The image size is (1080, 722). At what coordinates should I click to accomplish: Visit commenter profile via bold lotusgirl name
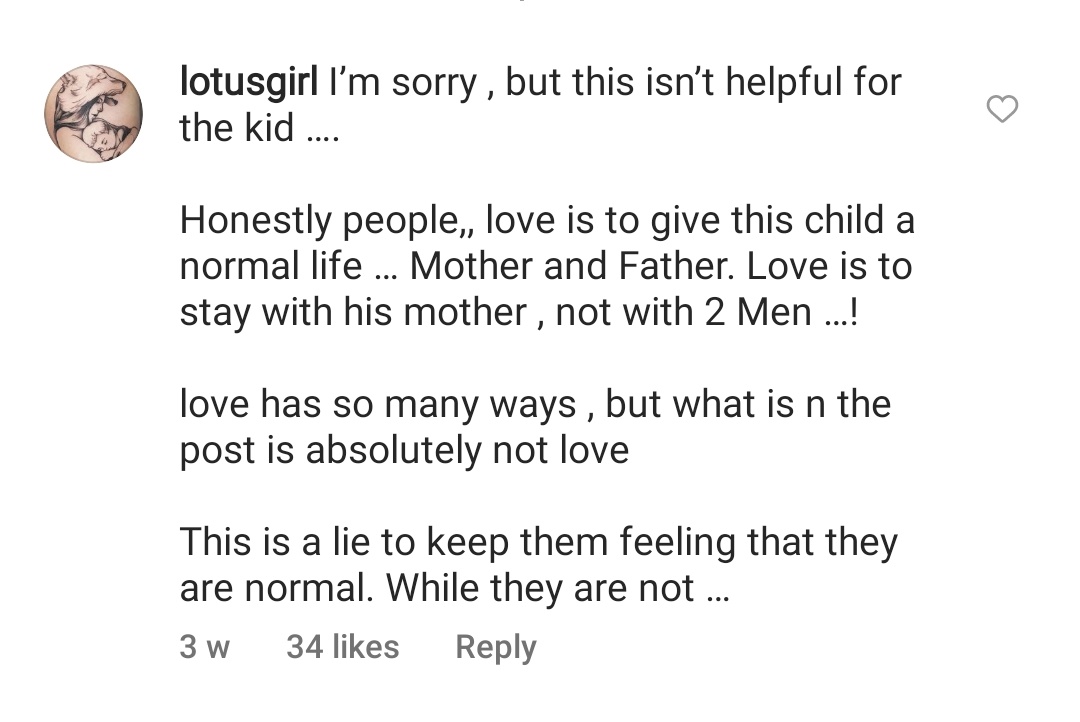249,83
